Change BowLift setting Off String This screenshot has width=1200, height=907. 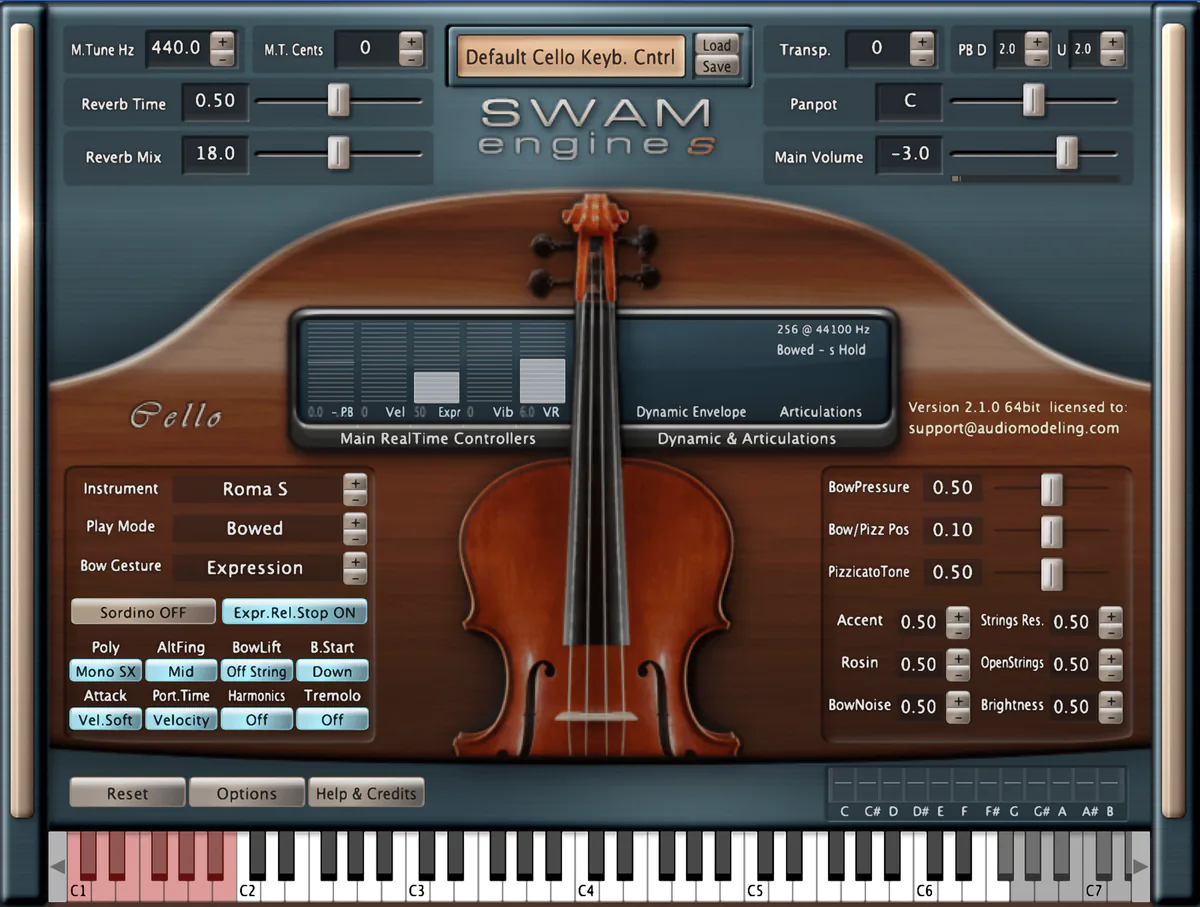pos(257,671)
